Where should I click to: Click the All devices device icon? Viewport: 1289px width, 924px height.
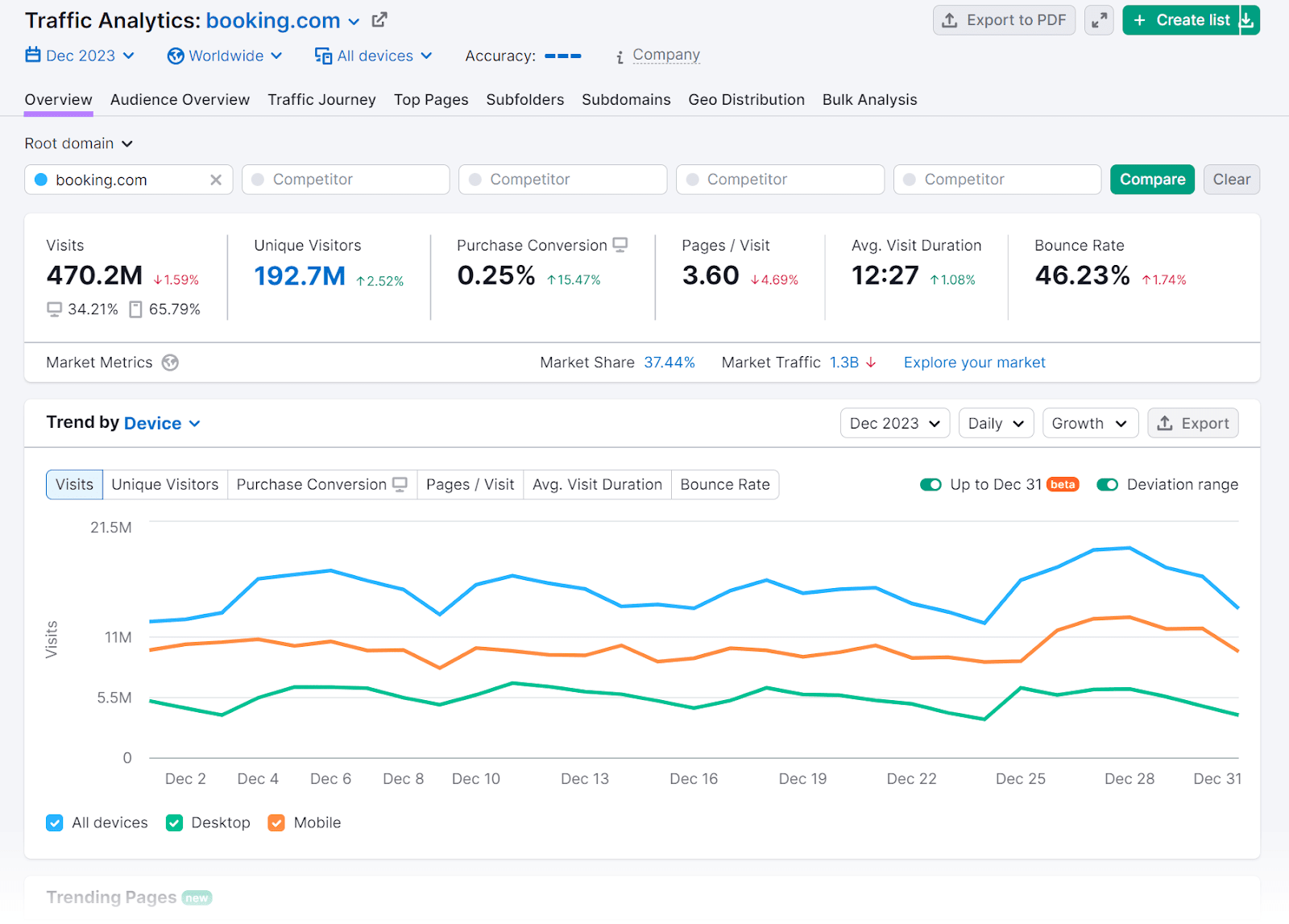tap(323, 56)
